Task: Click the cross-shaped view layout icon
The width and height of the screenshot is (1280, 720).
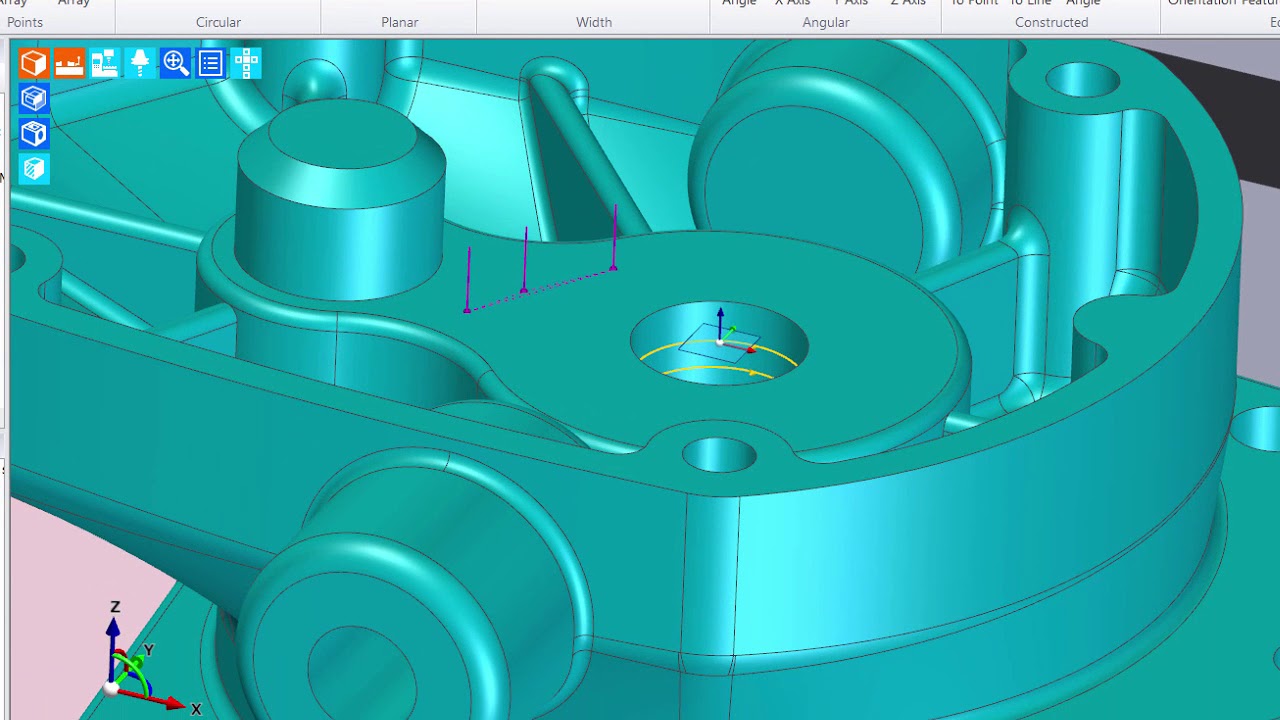Action: pyautogui.click(x=246, y=63)
